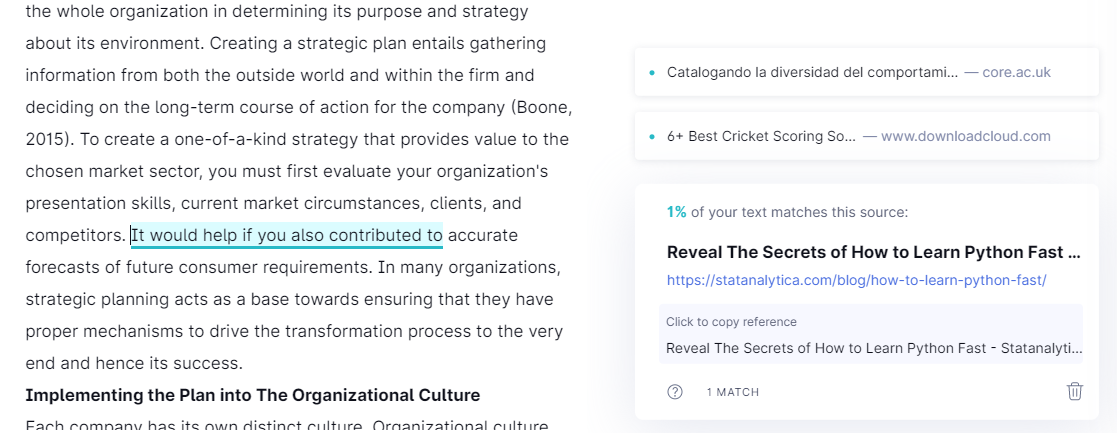Viewport: 1117px width, 433px height.
Task: Open the statanalytica.com blog URL
Action: tap(856, 280)
